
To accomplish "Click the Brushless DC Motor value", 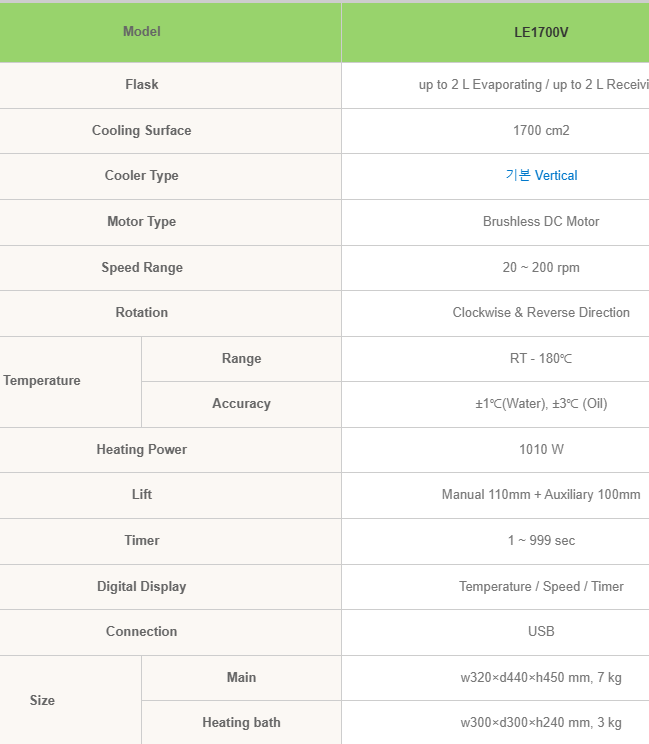I will coord(541,222).
